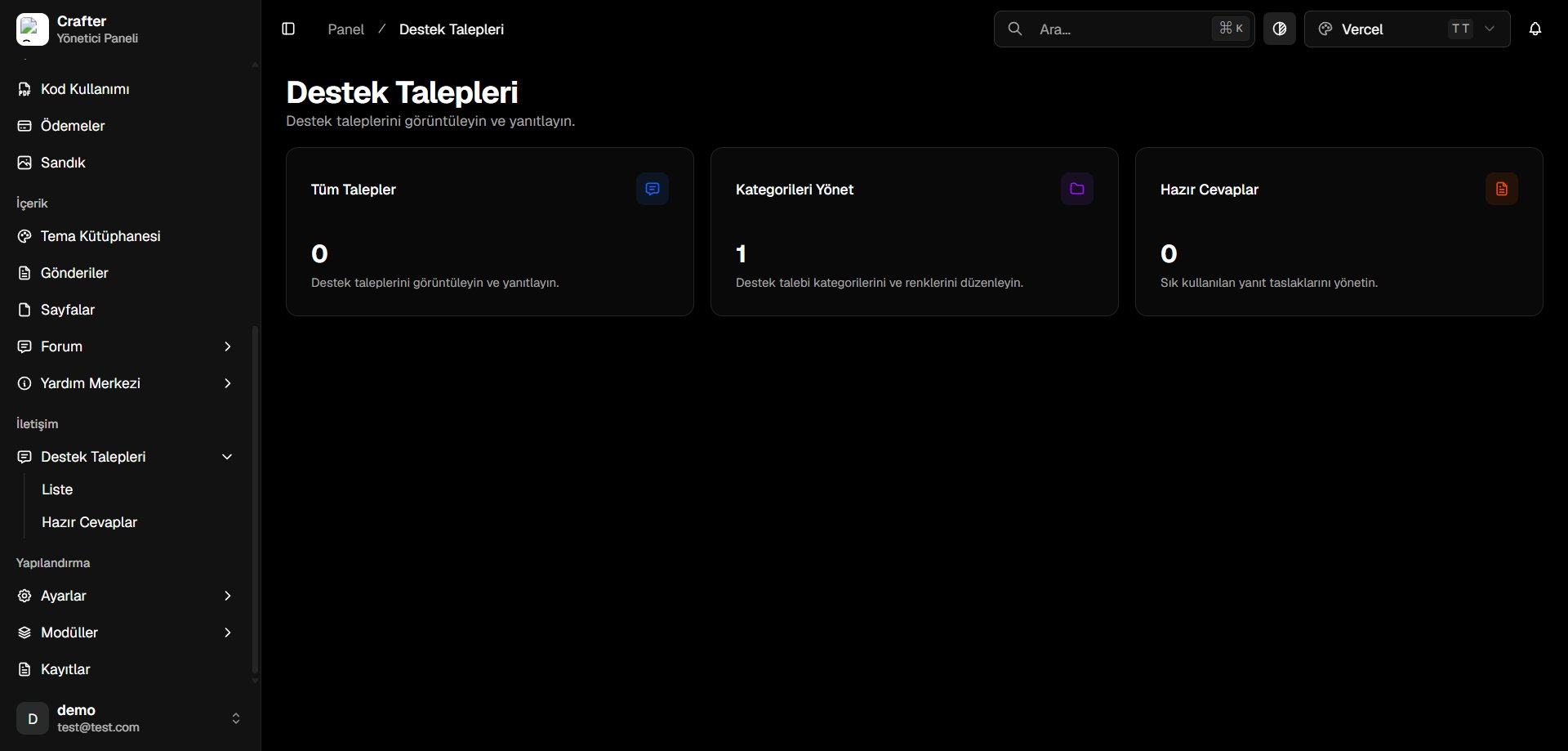Click the Sayfalar file icon
This screenshot has width=1568, height=751.
click(x=24, y=310)
